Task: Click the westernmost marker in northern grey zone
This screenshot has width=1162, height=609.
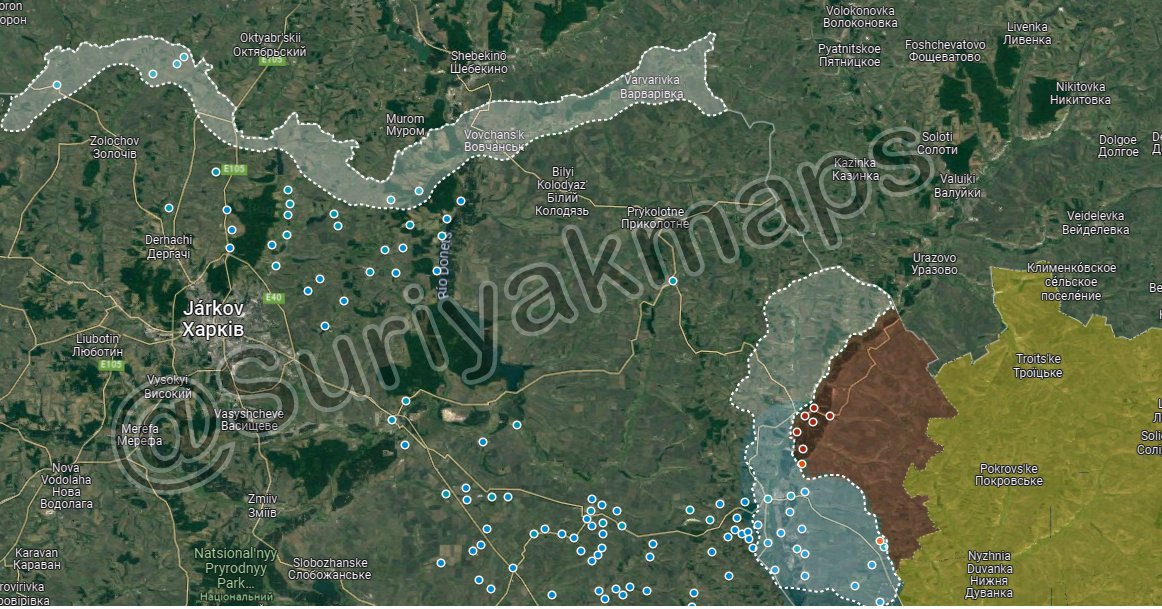Action: 56,85
